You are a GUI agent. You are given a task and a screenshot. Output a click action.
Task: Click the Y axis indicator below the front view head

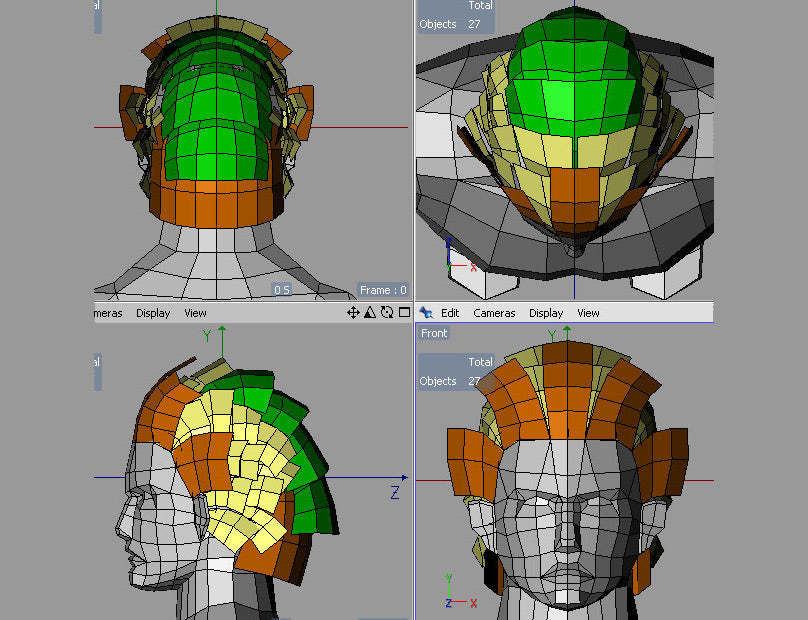(447, 578)
